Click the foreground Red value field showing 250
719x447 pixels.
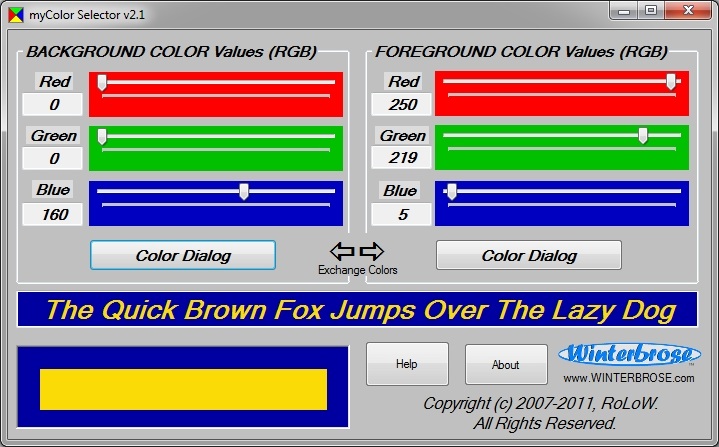pyautogui.click(x=402, y=105)
